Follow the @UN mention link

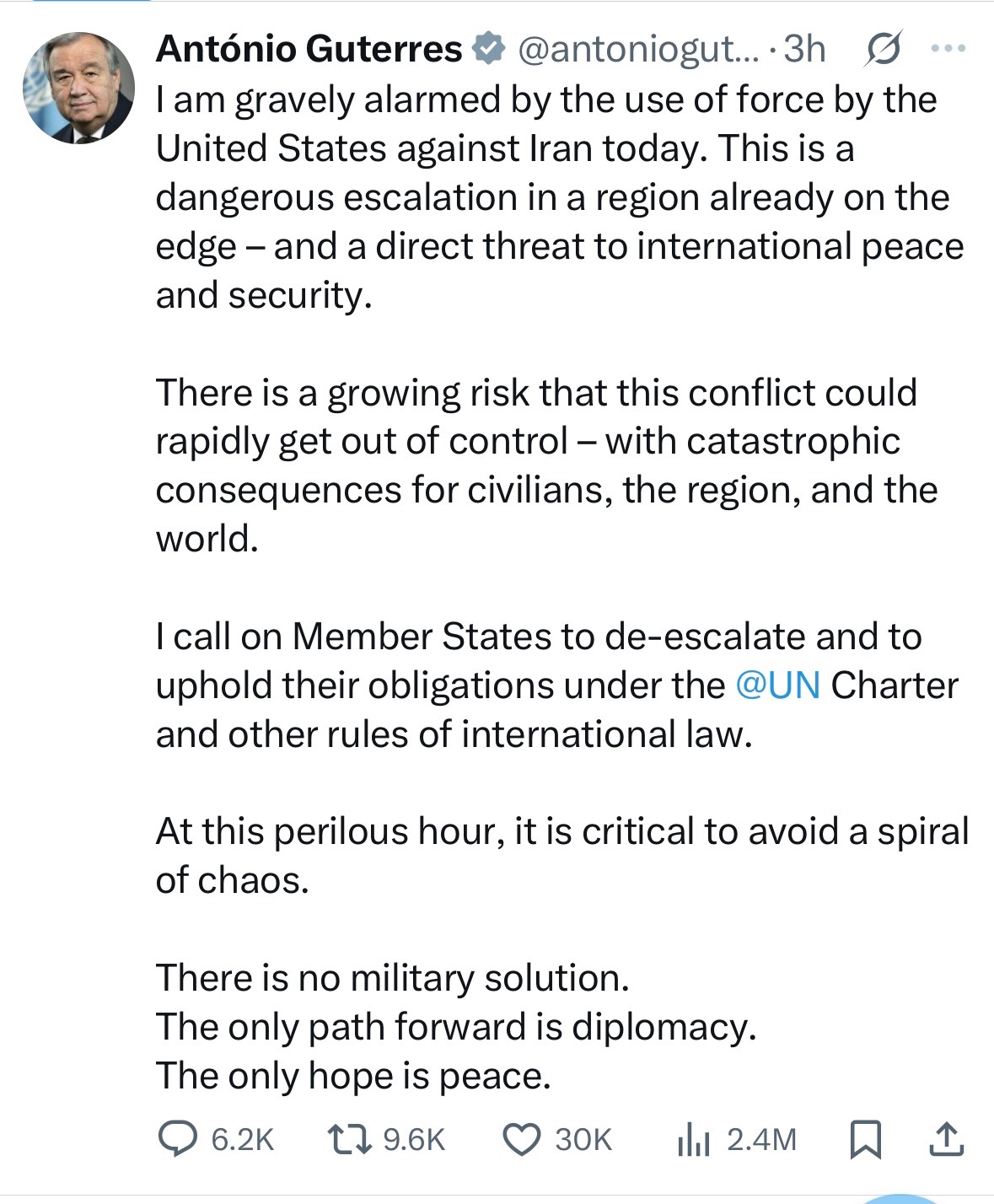[x=777, y=685]
